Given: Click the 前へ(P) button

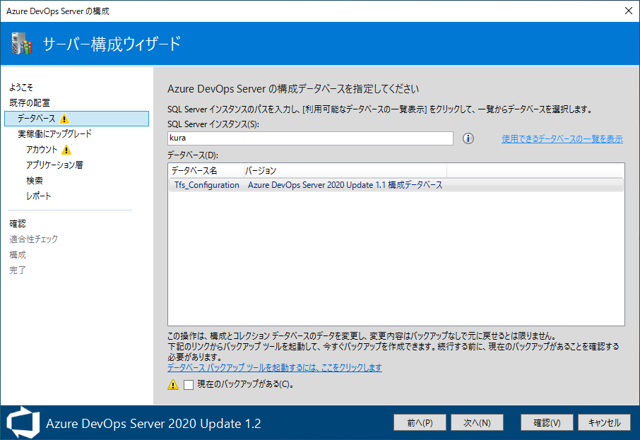Looking at the screenshot, I should [420, 423].
